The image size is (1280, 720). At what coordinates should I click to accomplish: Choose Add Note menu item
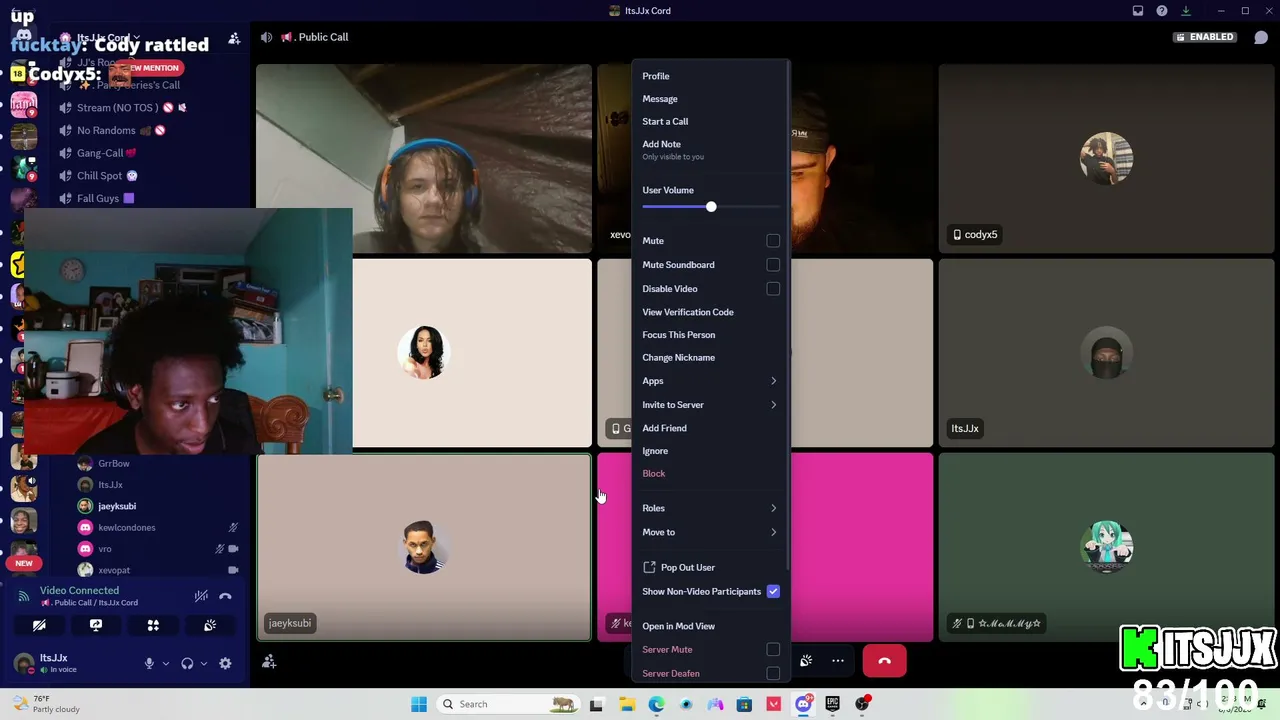[x=710, y=149]
